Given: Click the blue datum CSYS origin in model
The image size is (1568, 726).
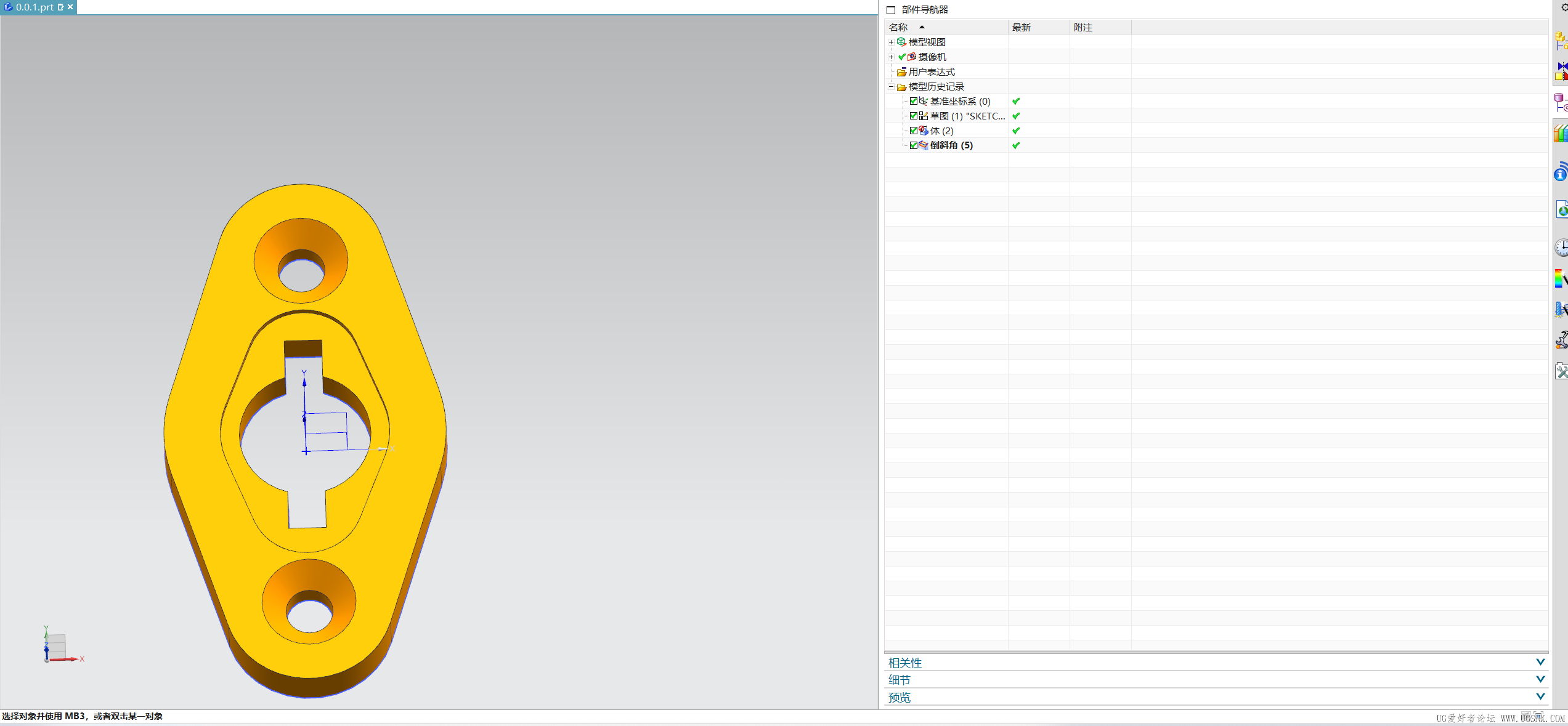Looking at the screenshot, I should coord(306,451).
